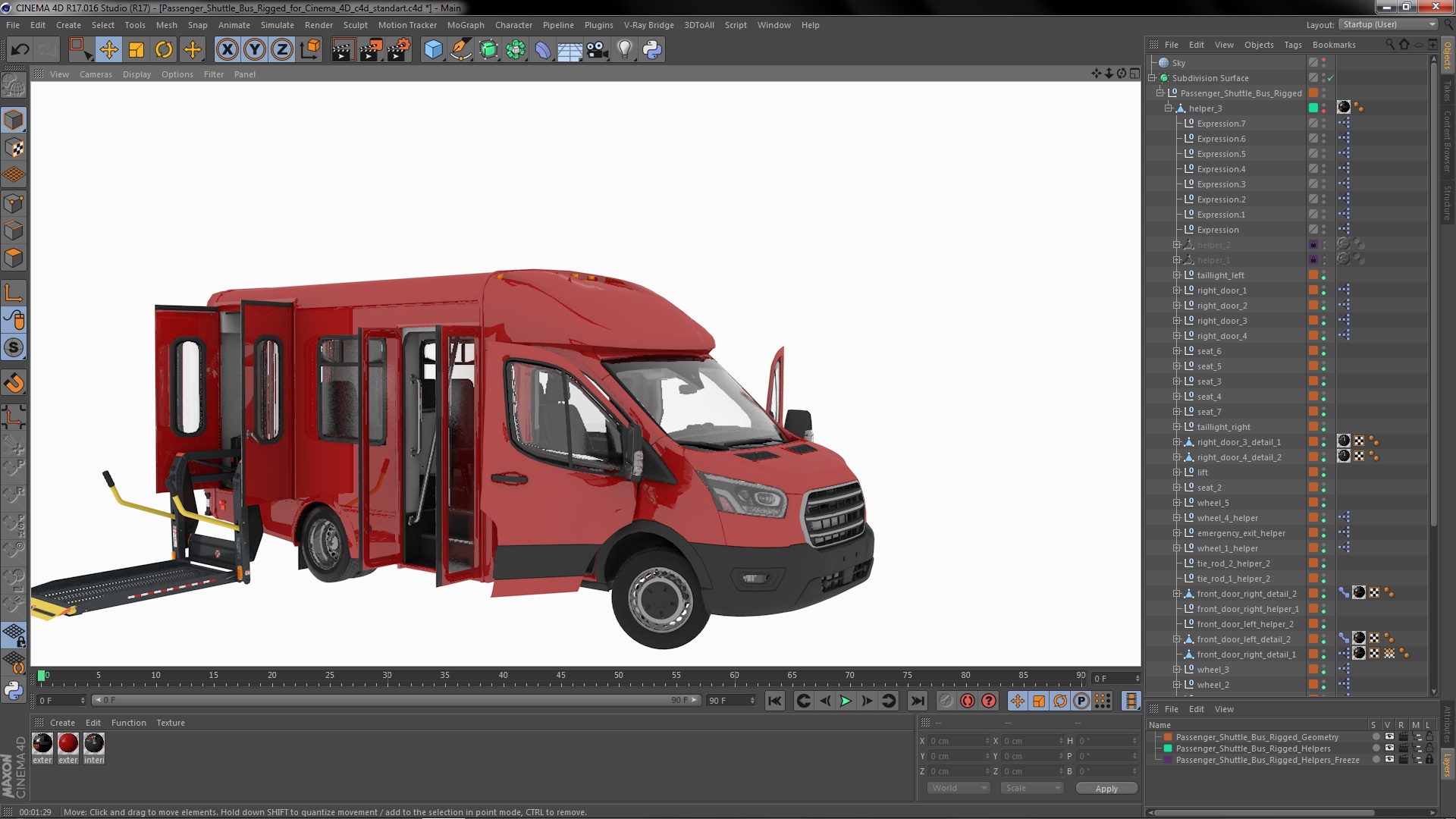
Task: Select the Rotate tool
Action: click(x=164, y=50)
